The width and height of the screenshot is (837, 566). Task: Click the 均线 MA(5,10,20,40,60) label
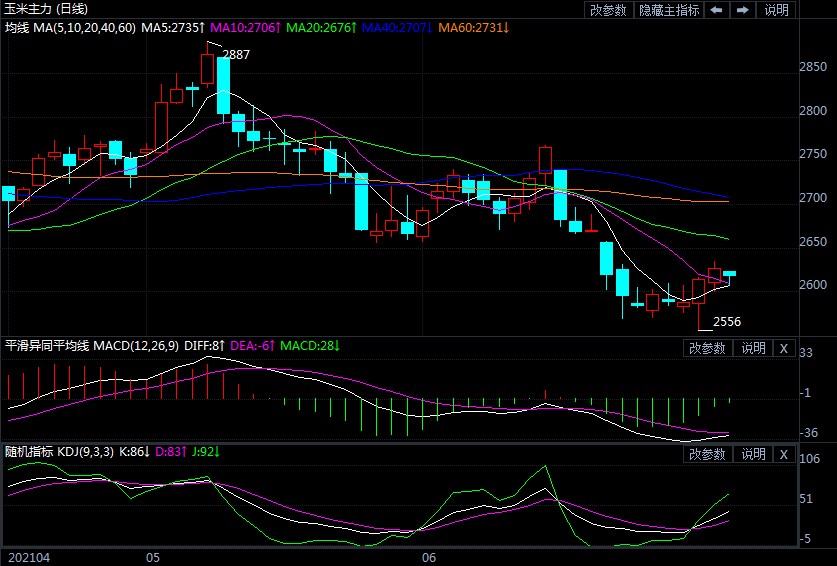[70, 27]
